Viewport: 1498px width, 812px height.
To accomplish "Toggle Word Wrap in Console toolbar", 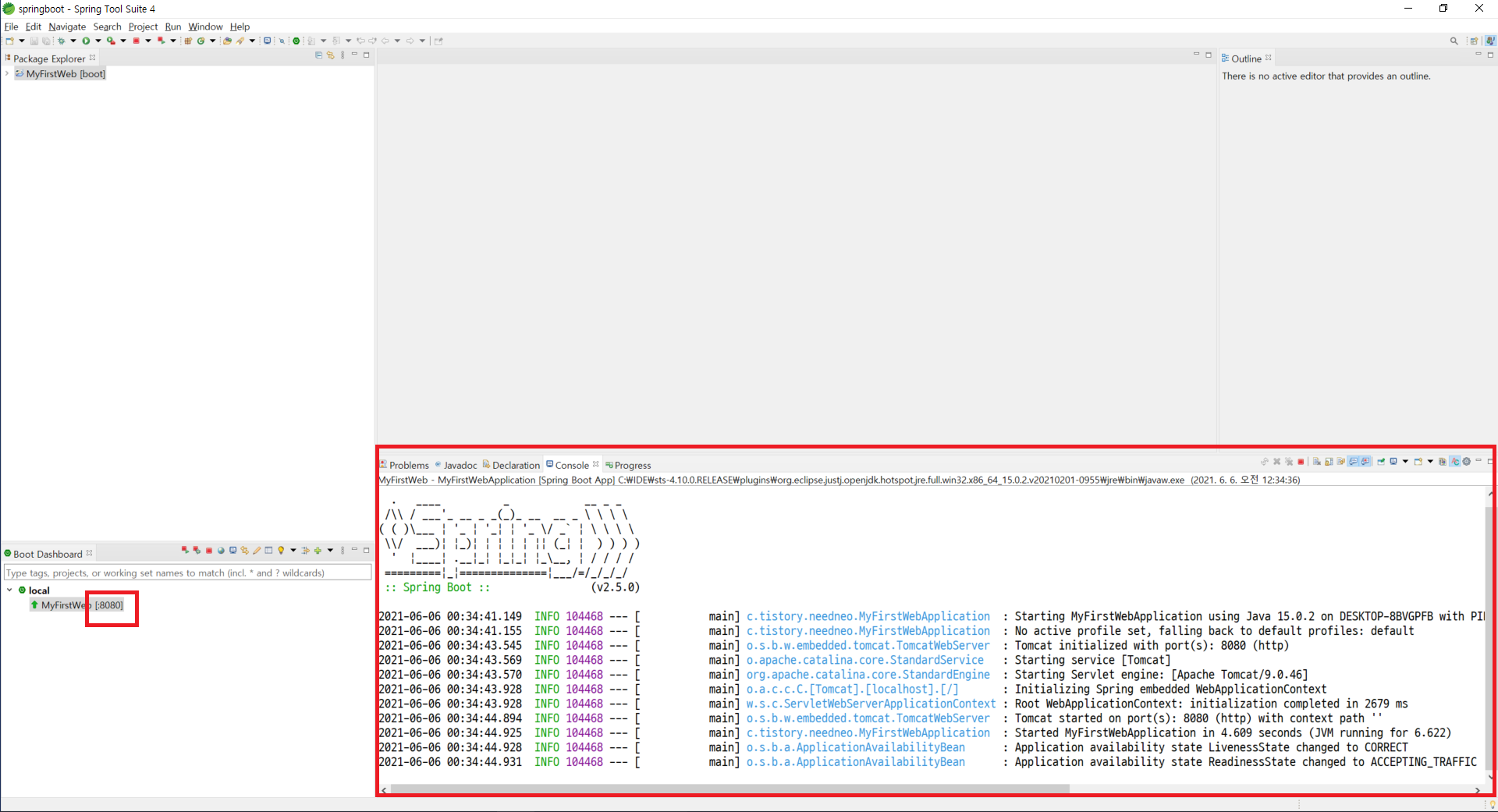I will coord(1340,462).
